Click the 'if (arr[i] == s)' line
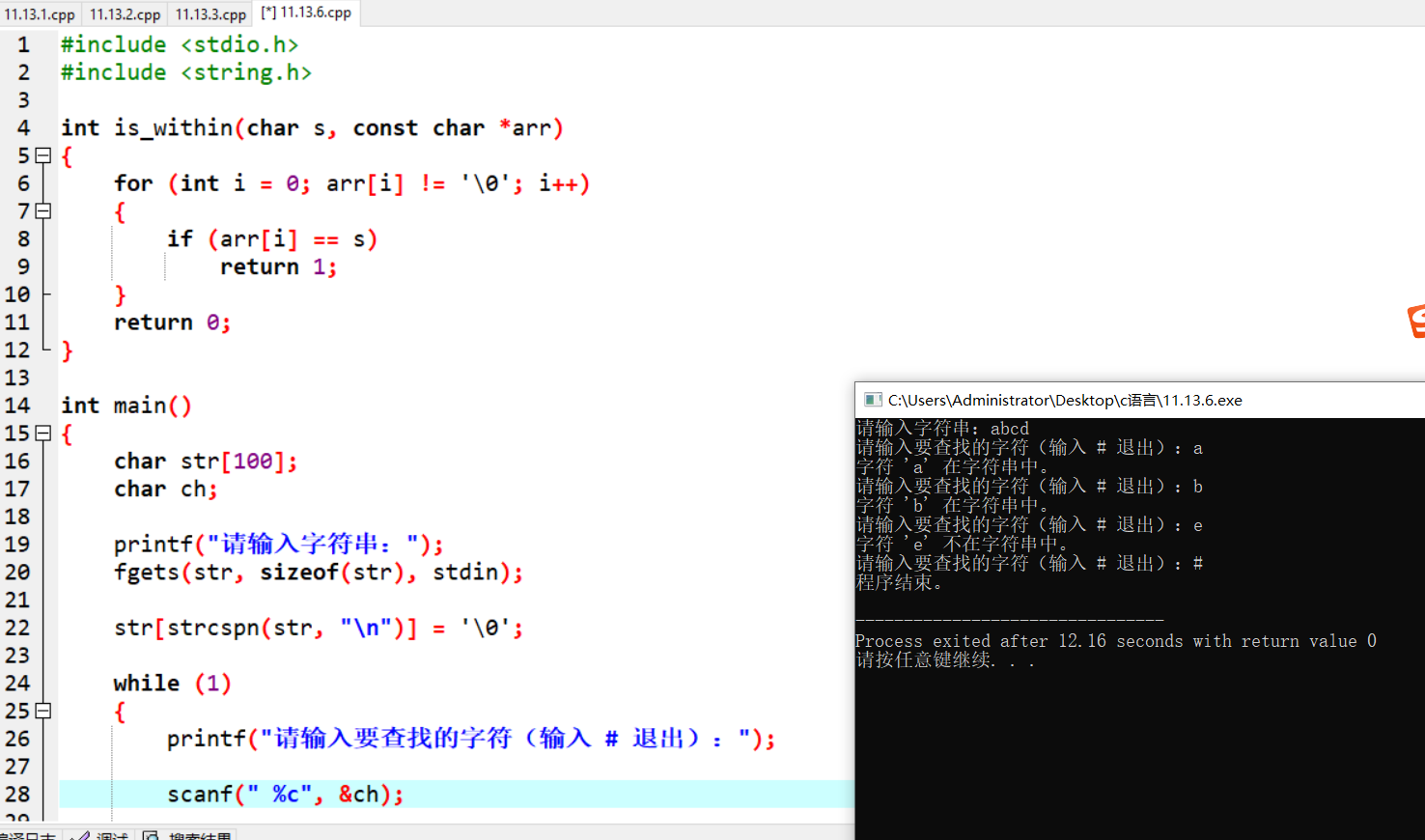 (x=271, y=238)
